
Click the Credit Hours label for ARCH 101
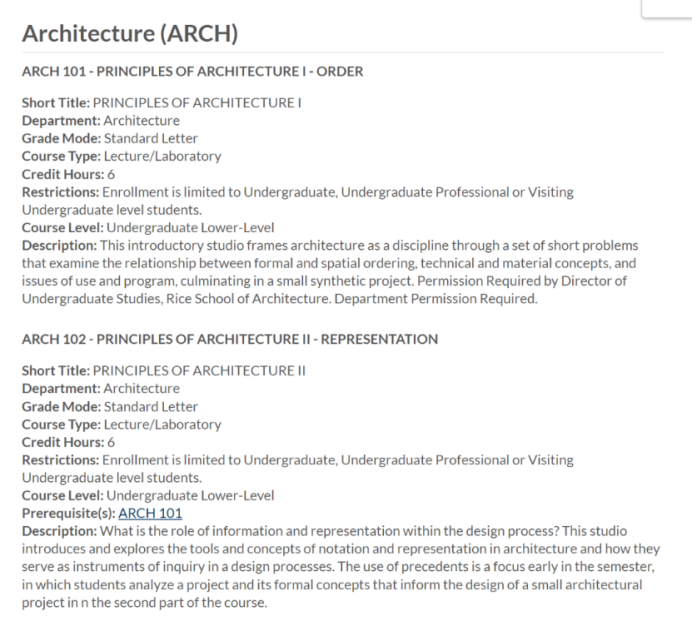pyautogui.click(x=63, y=174)
